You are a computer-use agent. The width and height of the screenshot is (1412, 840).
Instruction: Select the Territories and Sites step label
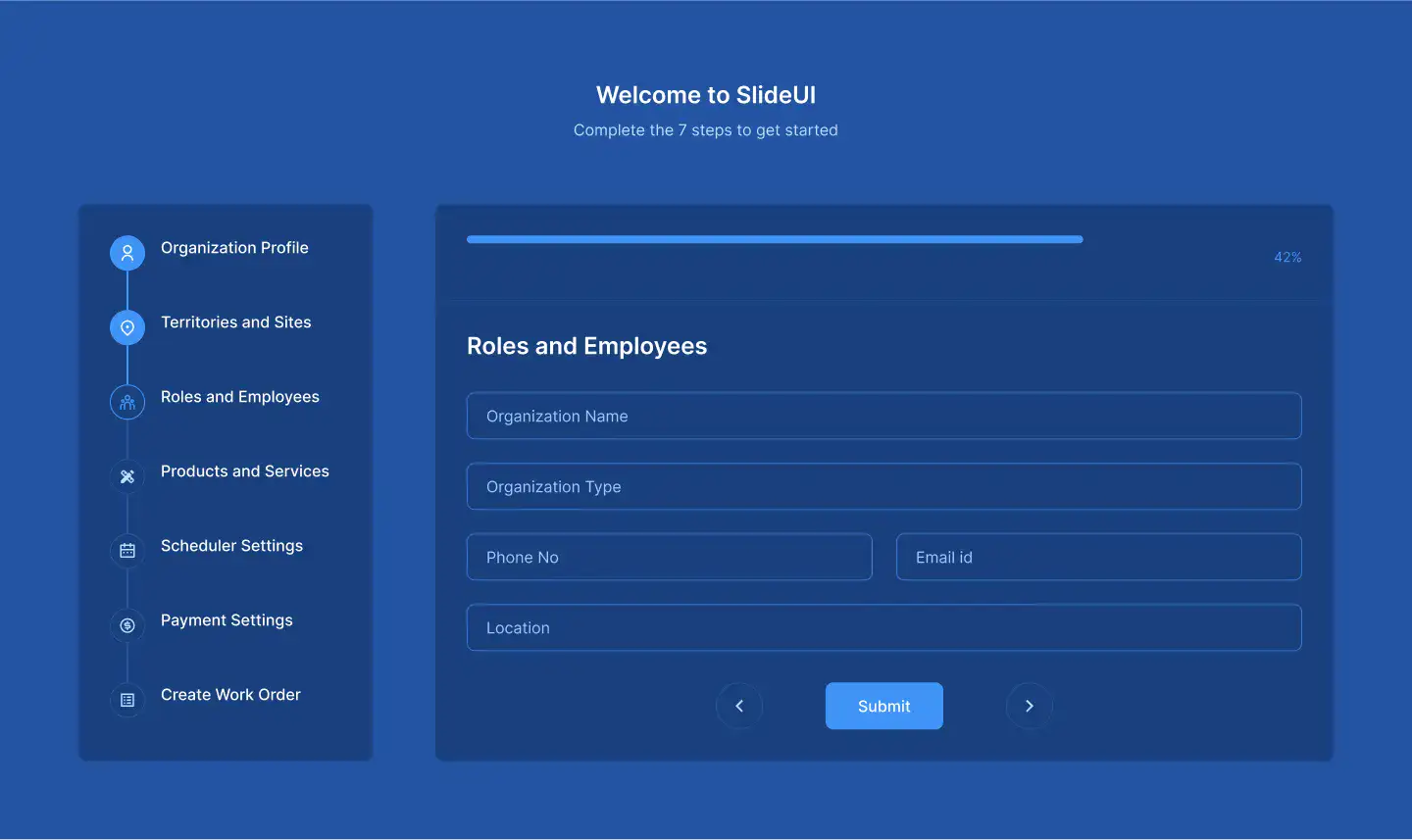point(236,322)
